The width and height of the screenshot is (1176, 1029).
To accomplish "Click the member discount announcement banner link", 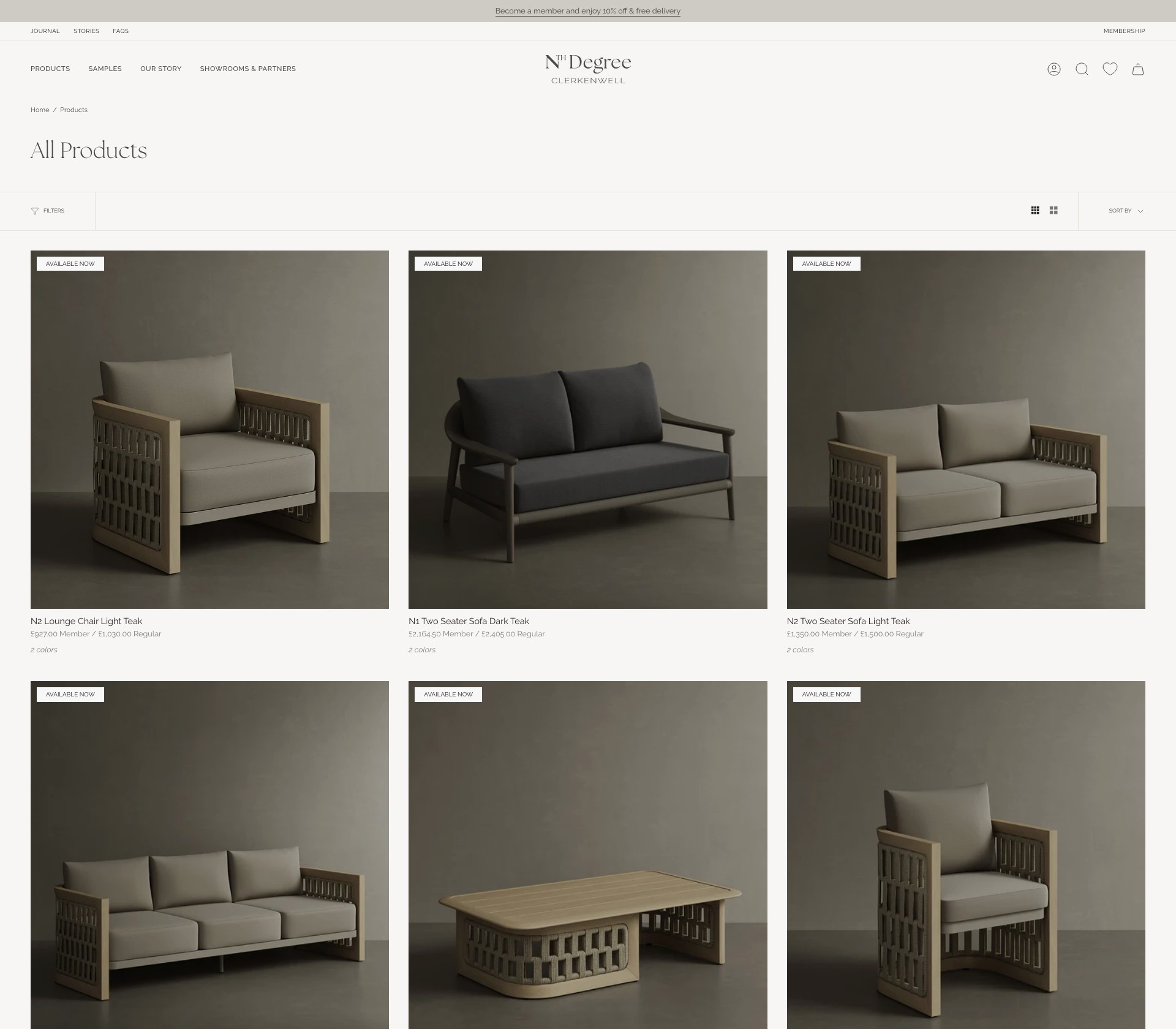I will [x=587, y=11].
